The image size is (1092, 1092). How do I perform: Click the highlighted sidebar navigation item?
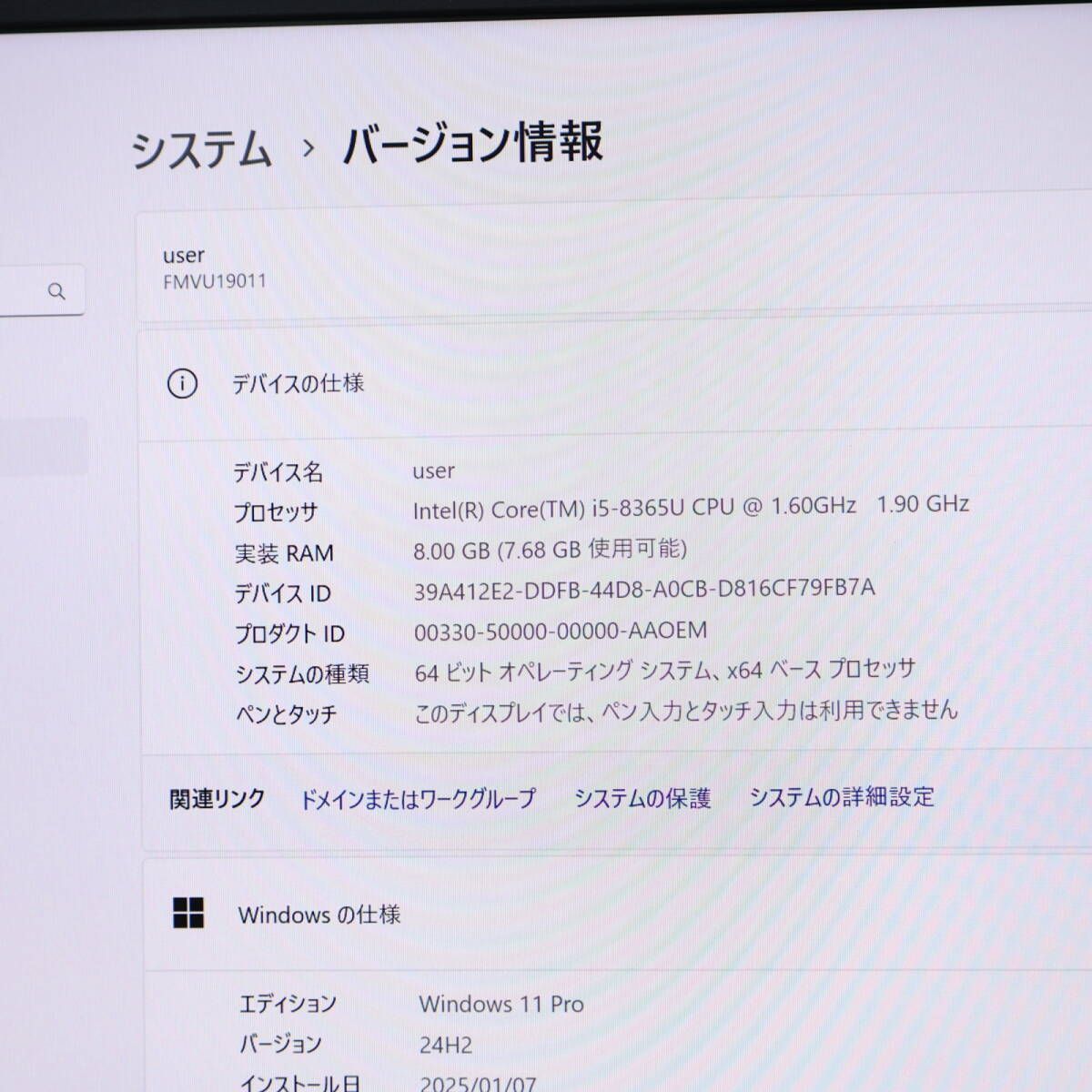tap(44, 446)
